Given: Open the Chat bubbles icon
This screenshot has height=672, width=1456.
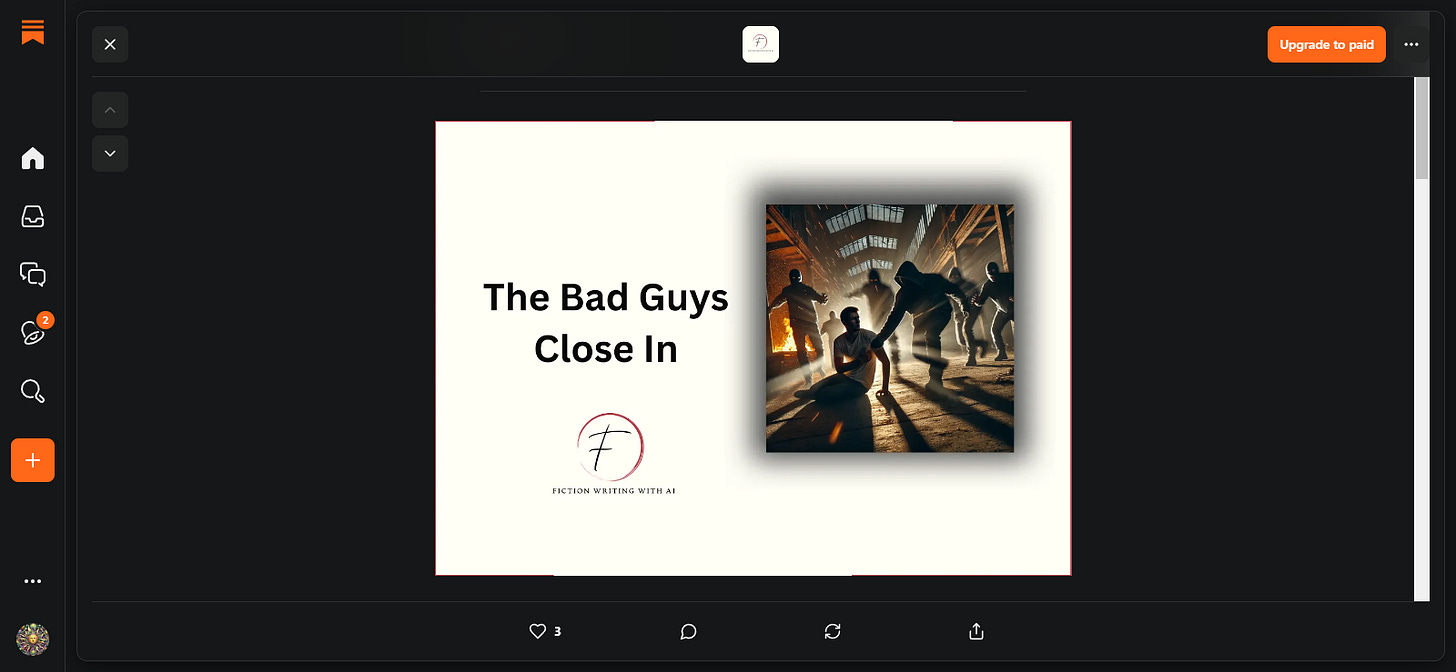Looking at the screenshot, I should pyautogui.click(x=33, y=274).
